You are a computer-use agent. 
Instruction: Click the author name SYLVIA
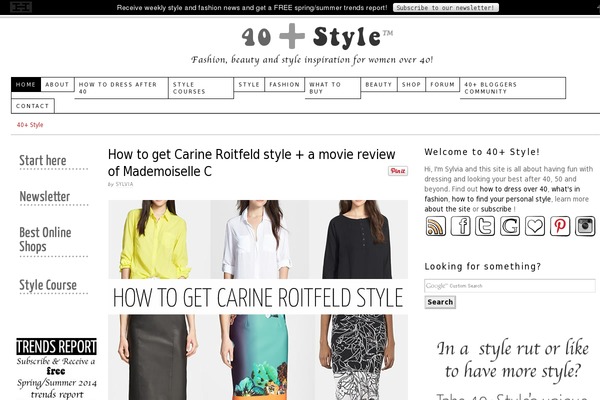124,184
